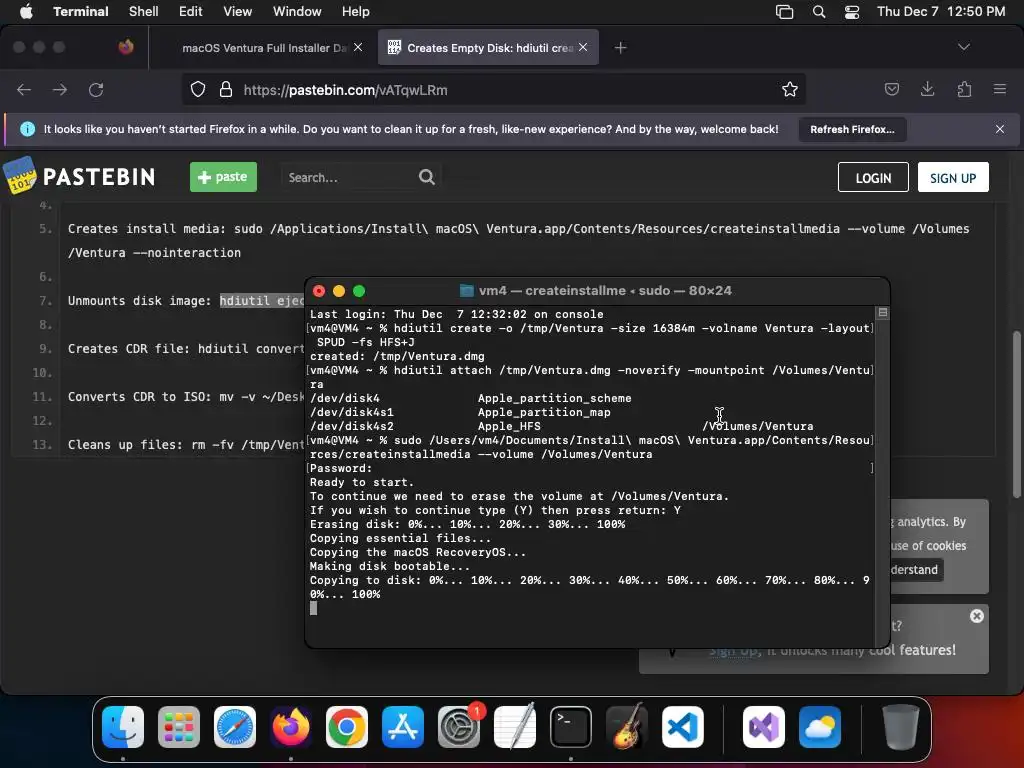The width and height of the screenshot is (1024, 768).
Task: Open the Firefox hamburger application menu
Action: (x=1000, y=89)
